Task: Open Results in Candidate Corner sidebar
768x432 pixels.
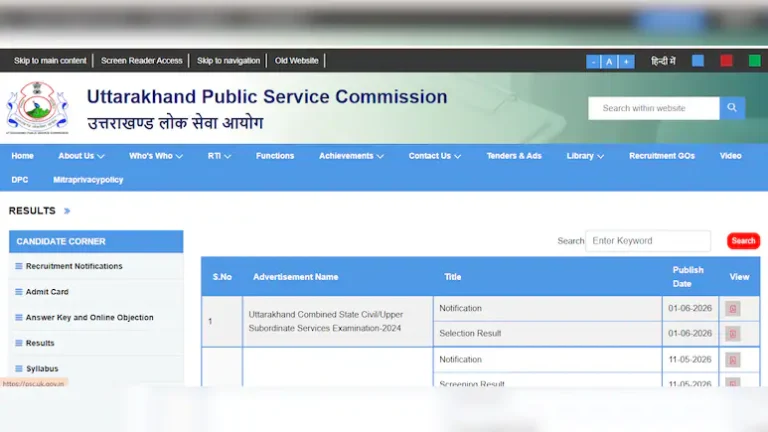Action: 40,343
